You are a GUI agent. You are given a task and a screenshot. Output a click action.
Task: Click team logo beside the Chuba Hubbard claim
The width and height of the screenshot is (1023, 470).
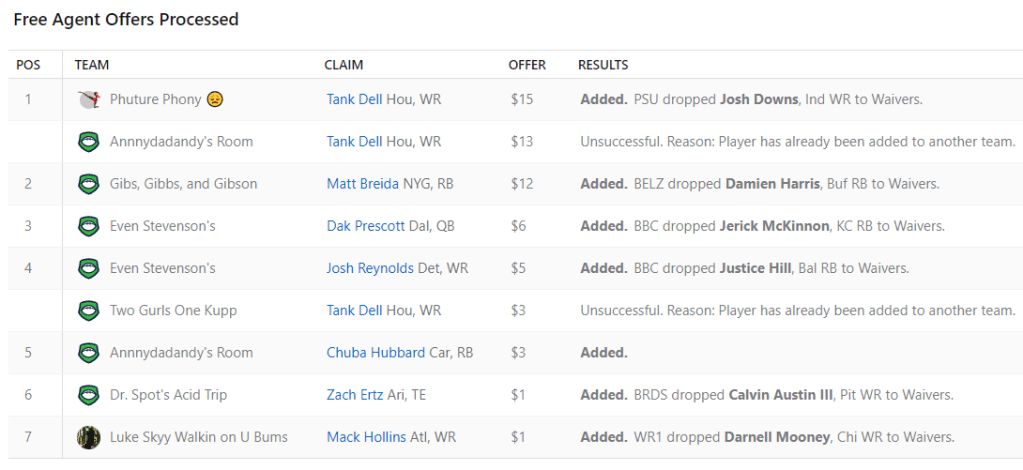click(x=88, y=353)
